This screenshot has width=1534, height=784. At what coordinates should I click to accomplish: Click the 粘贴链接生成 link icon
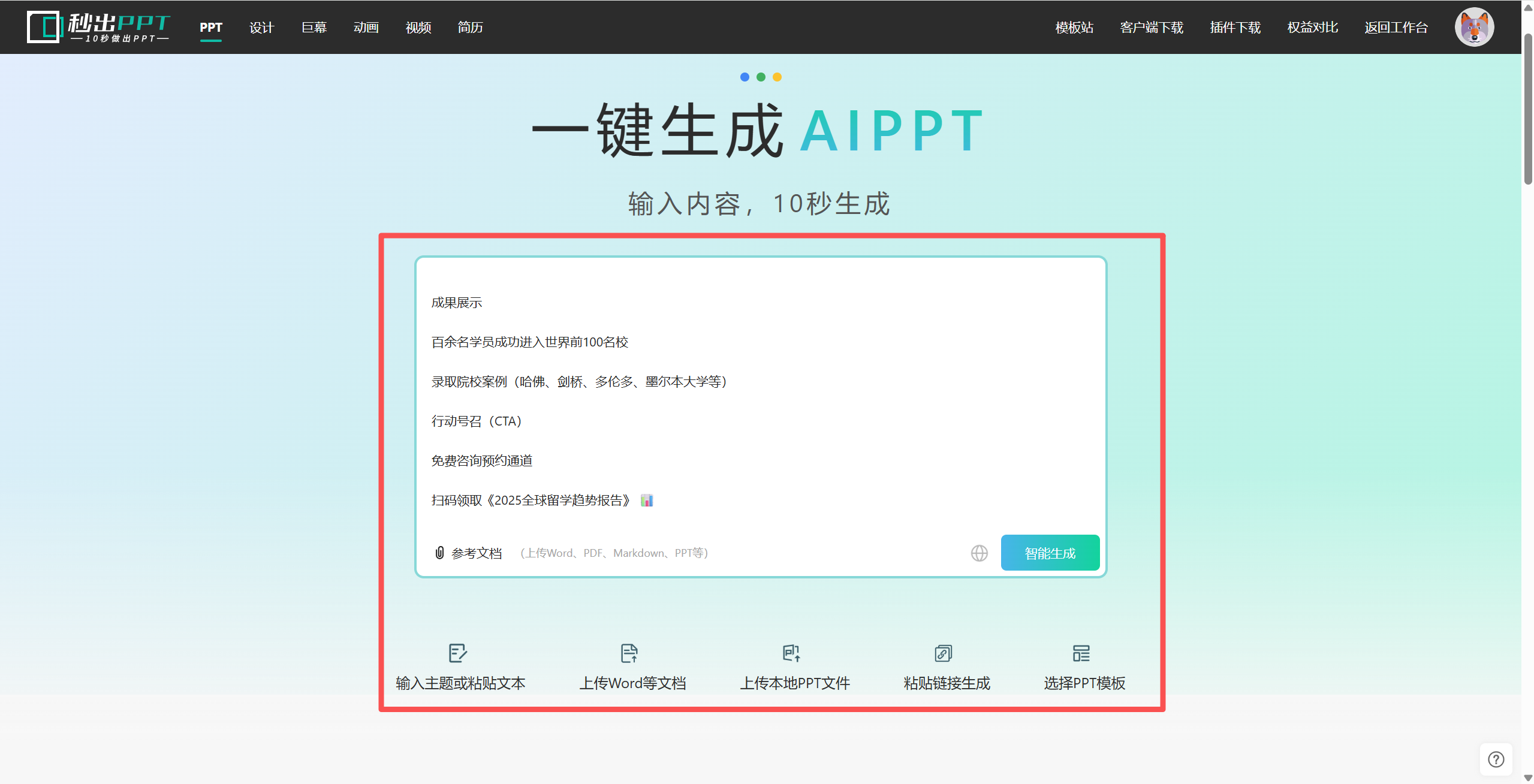coord(943,653)
